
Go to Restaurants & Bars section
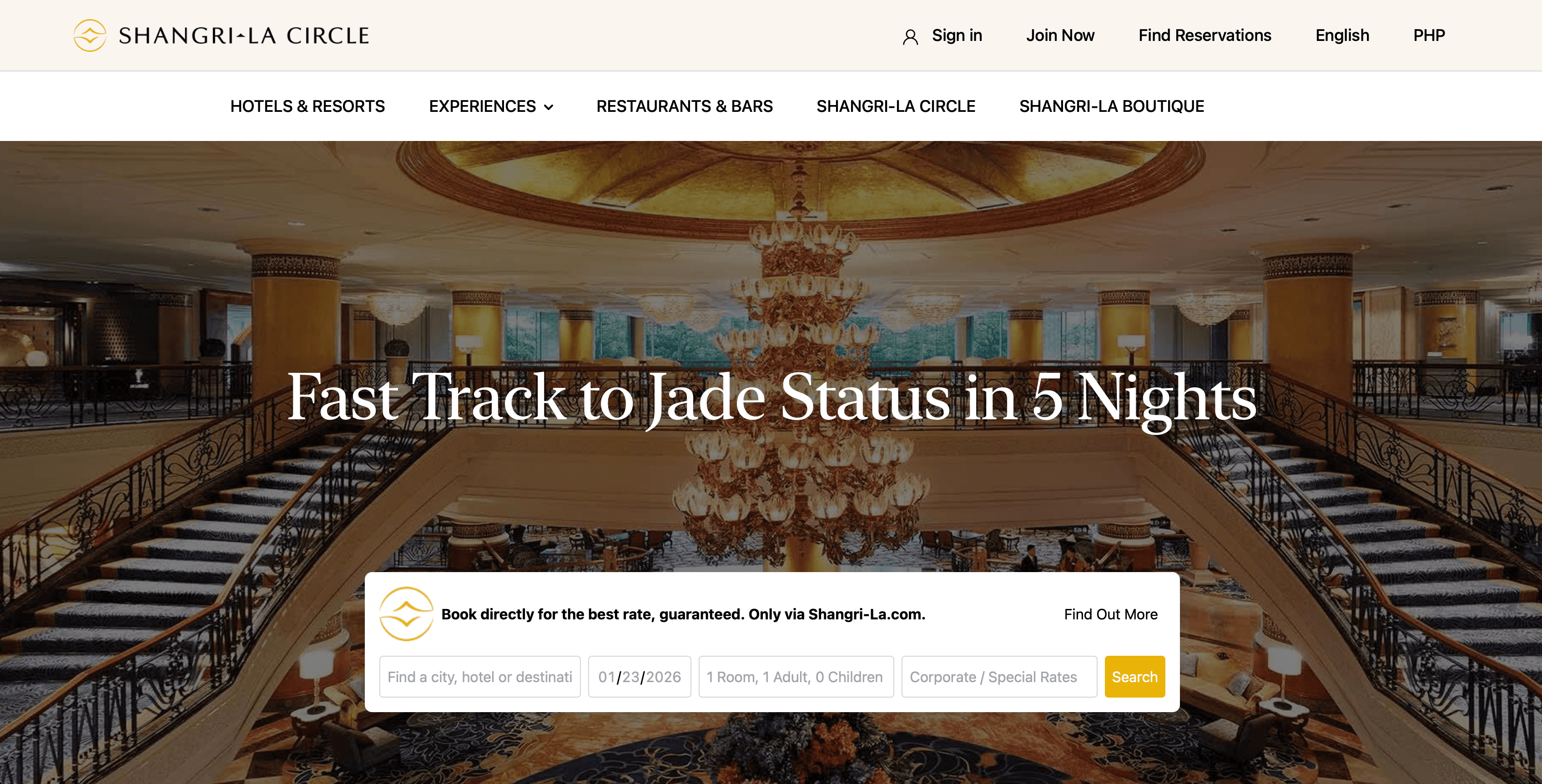pos(684,106)
